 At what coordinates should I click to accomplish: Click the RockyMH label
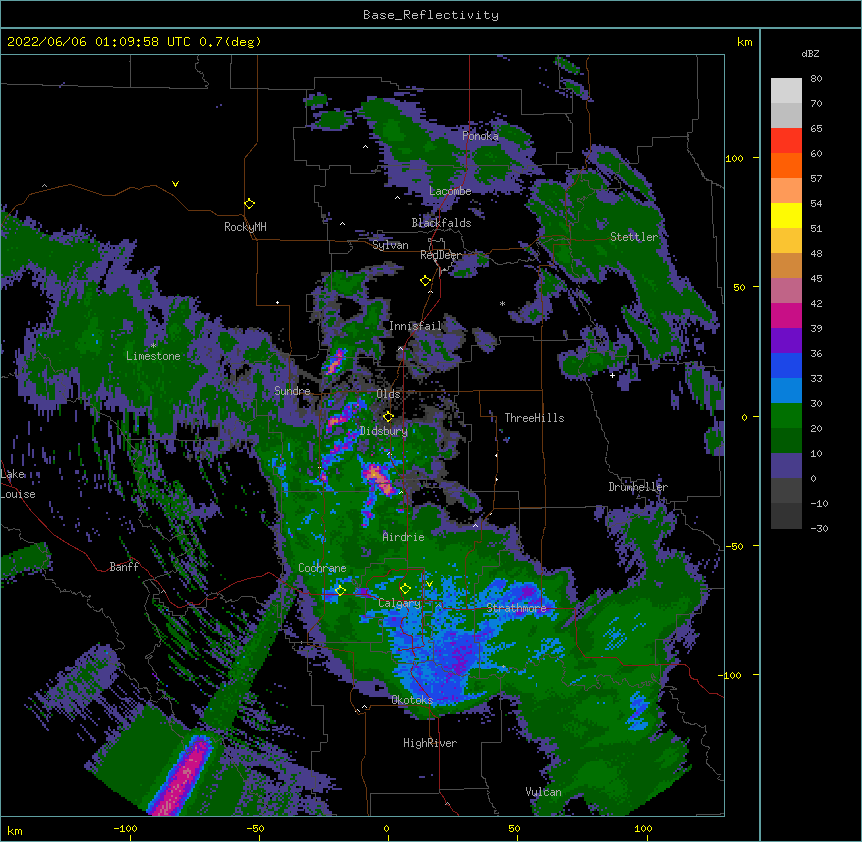pyautogui.click(x=245, y=227)
